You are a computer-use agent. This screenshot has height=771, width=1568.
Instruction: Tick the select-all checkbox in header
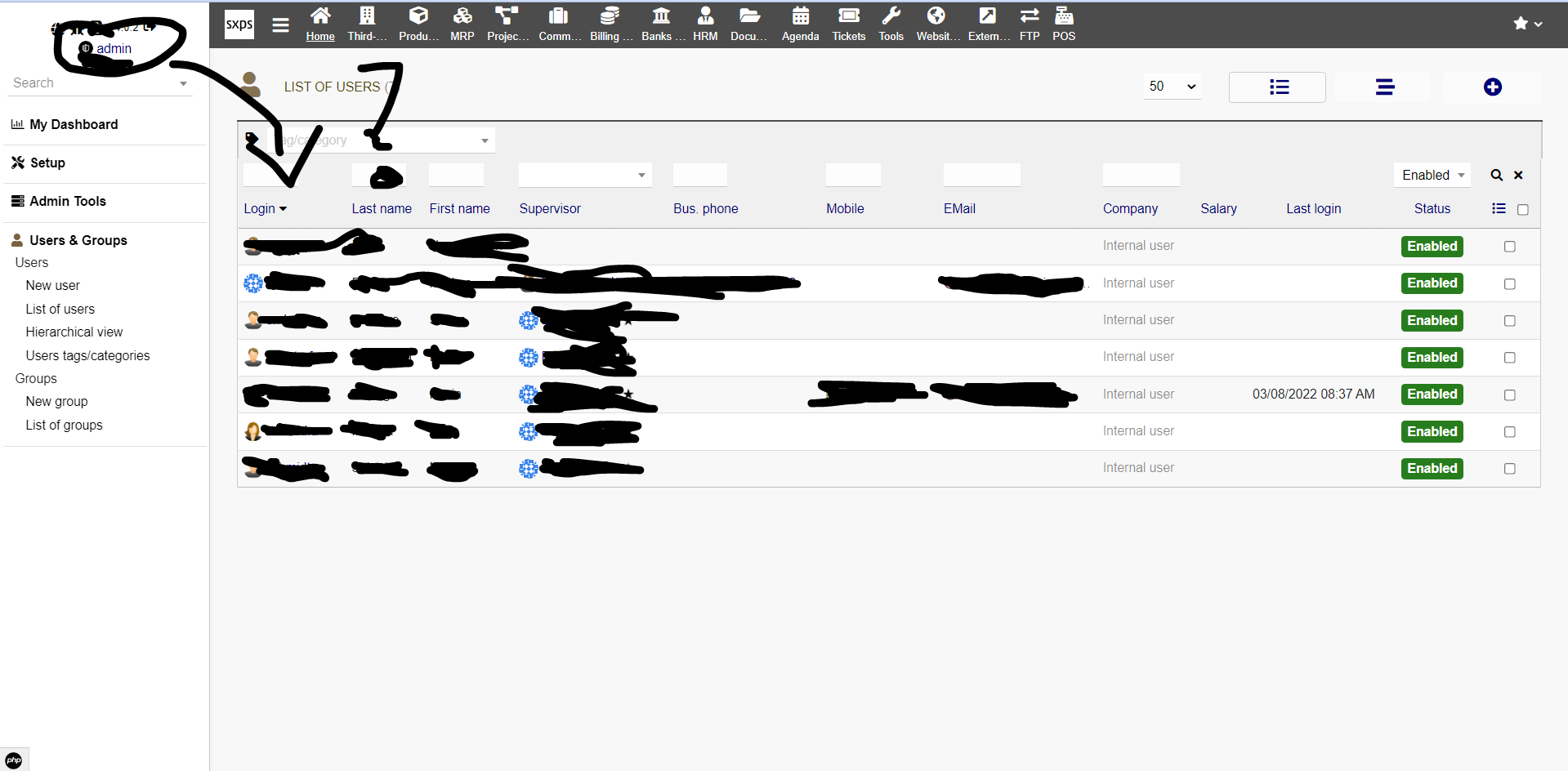pyautogui.click(x=1523, y=210)
